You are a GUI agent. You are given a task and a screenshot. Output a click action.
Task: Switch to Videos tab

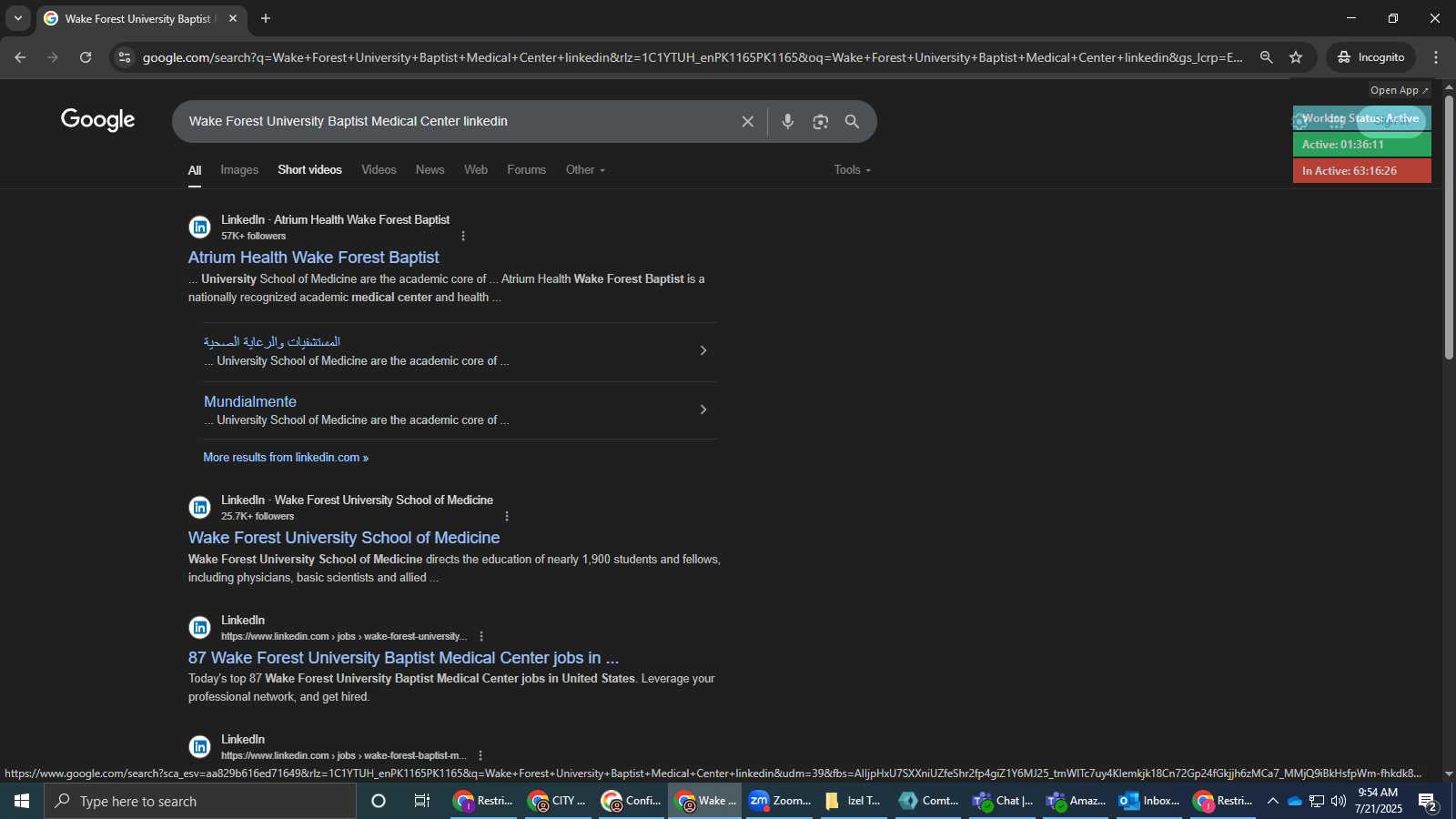[x=379, y=170]
